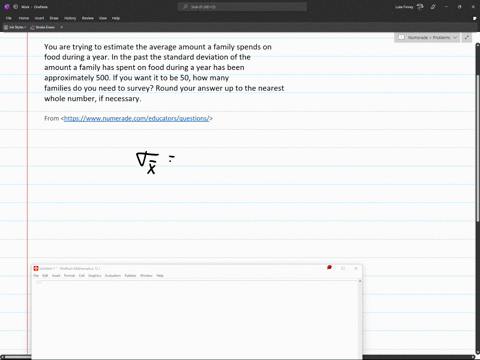Restore down the OneNote window
This screenshot has height=360, width=480.
click(x=460, y=7)
